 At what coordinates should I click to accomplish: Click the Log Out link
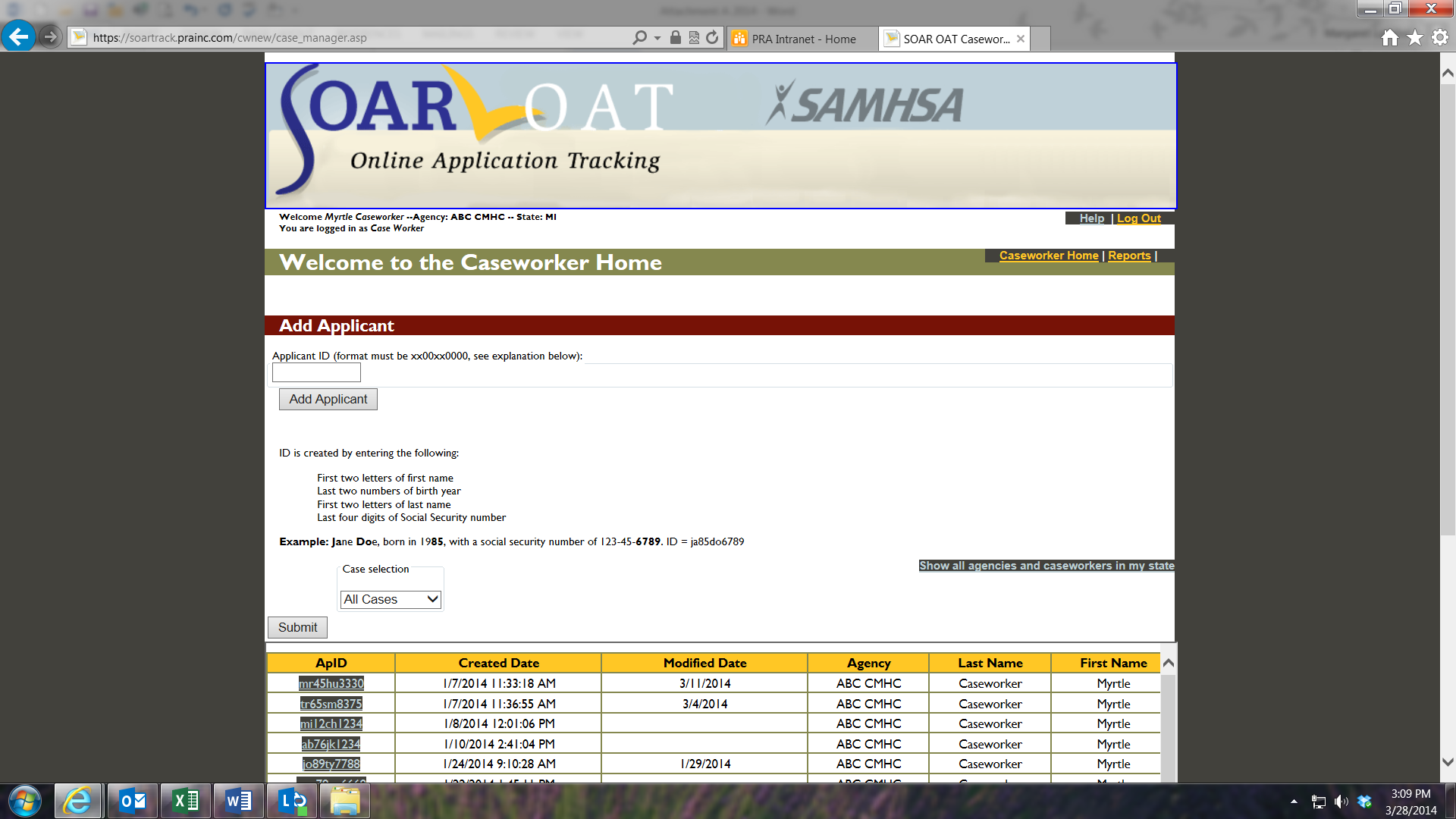(x=1138, y=218)
